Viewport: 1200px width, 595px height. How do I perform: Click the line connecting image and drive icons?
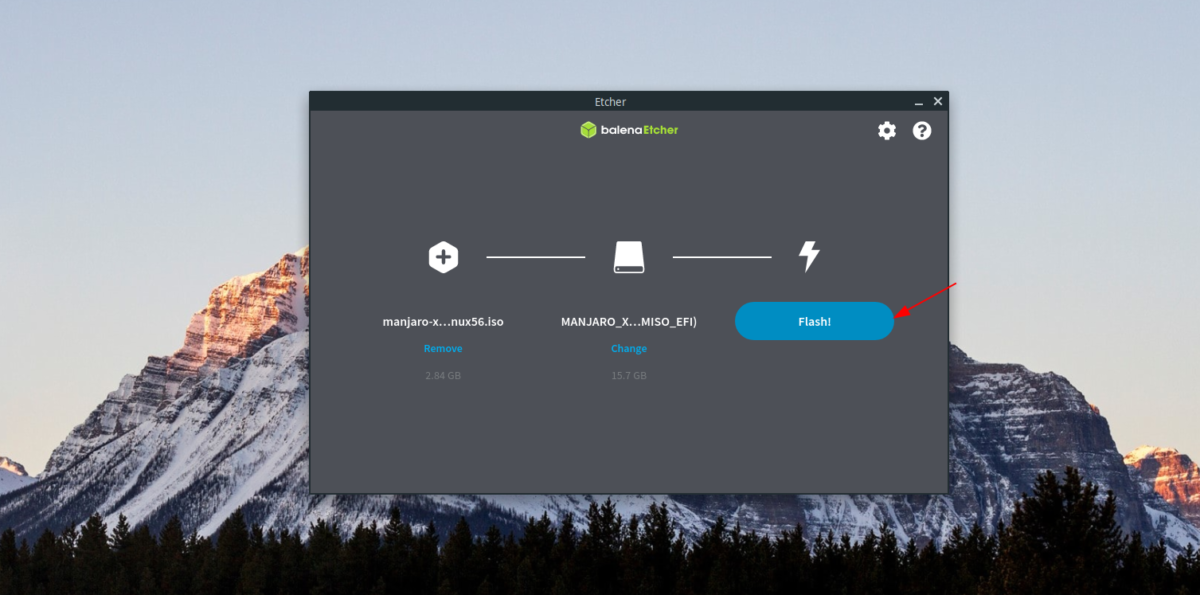pyautogui.click(x=535, y=256)
